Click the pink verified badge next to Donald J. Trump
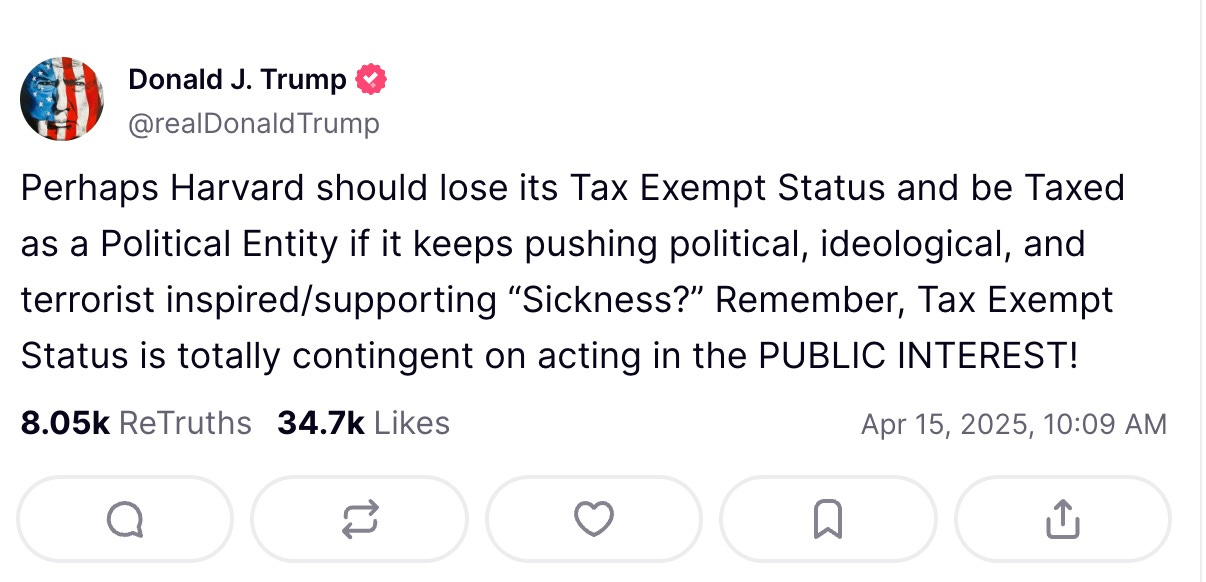The width and height of the screenshot is (1206, 582). [x=371, y=78]
